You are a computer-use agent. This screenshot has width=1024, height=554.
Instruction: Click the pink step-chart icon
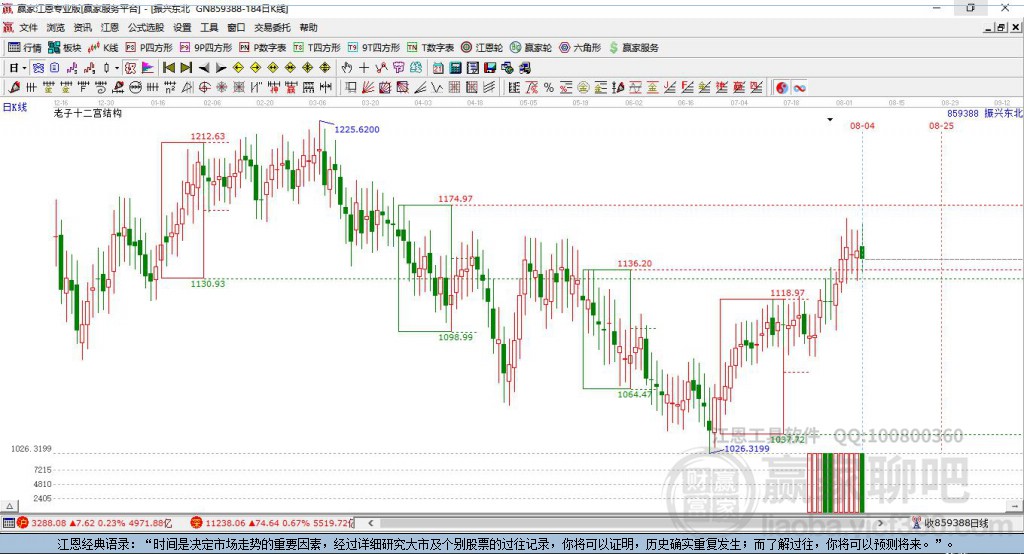(x=72, y=67)
